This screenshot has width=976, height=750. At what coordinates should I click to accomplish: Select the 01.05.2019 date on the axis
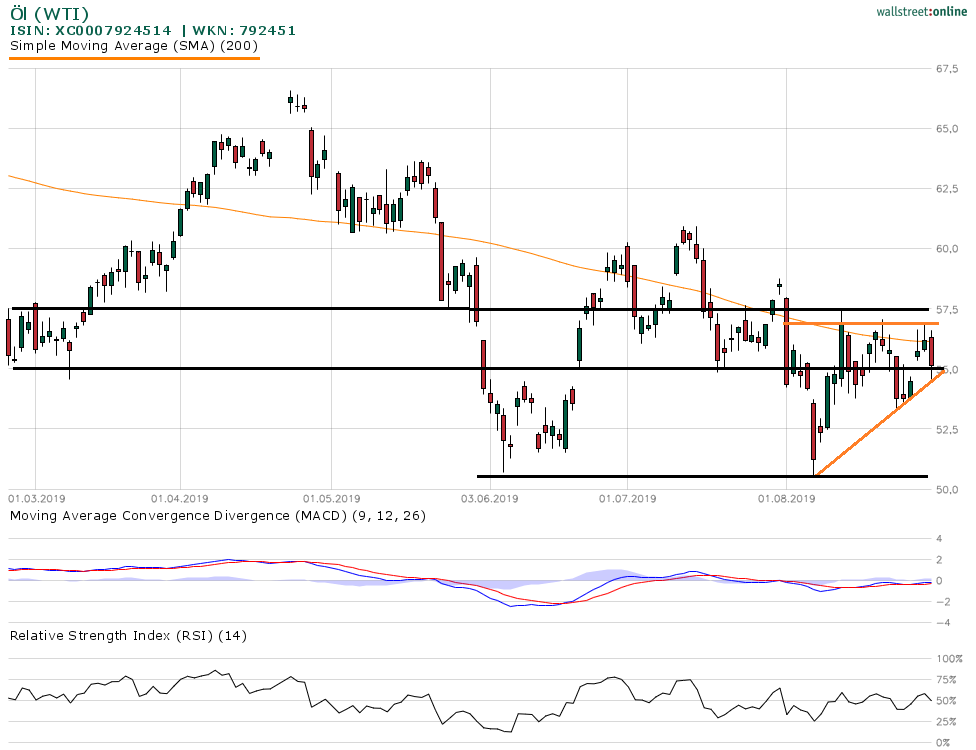[x=331, y=497]
